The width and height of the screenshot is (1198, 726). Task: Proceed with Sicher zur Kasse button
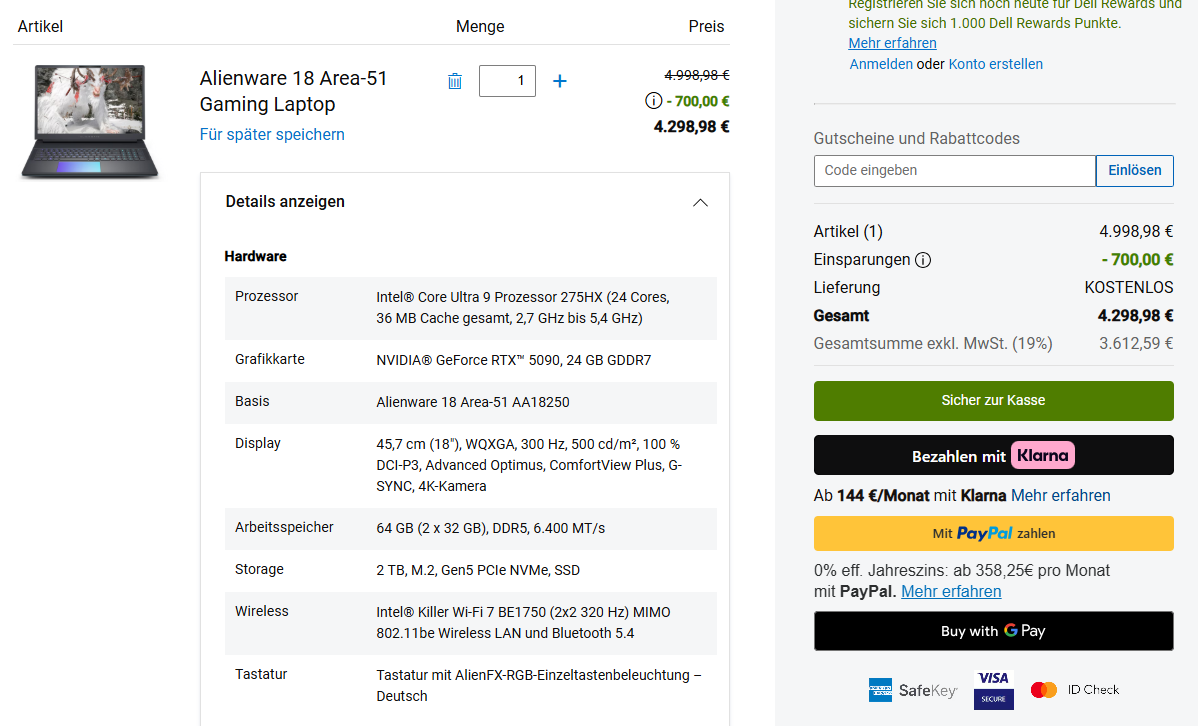click(993, 400)
